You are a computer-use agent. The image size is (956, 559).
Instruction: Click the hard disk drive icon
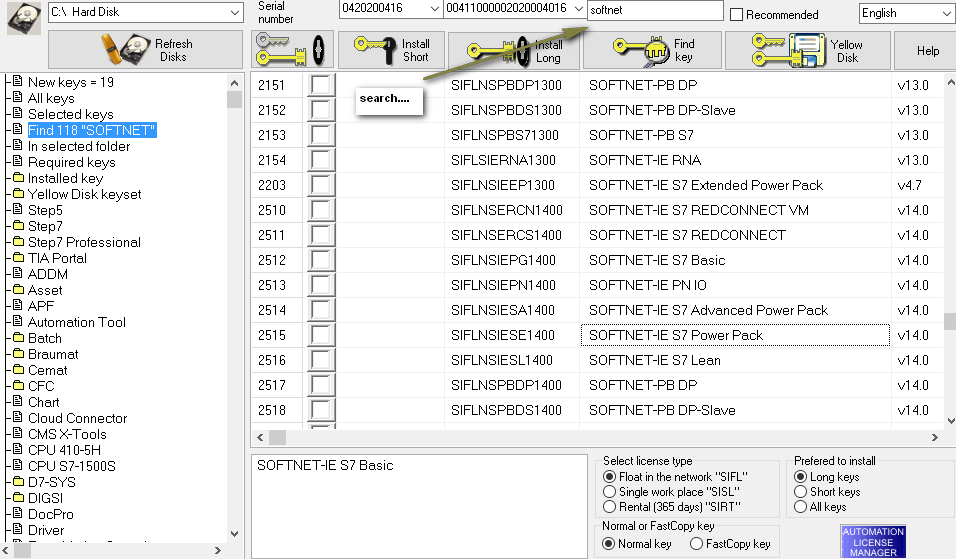[x=23, y=19]
